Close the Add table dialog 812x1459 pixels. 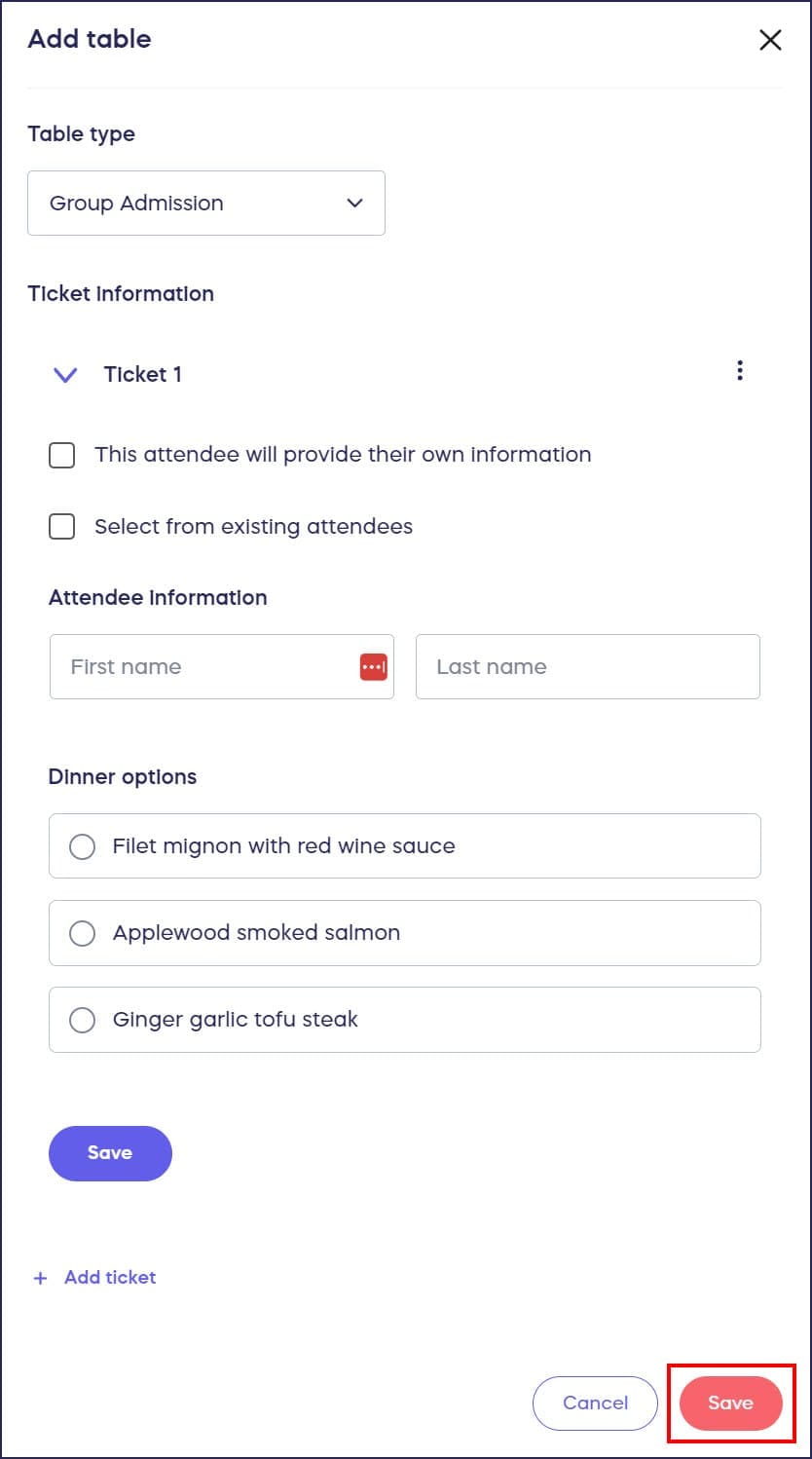tap(770, 40)
